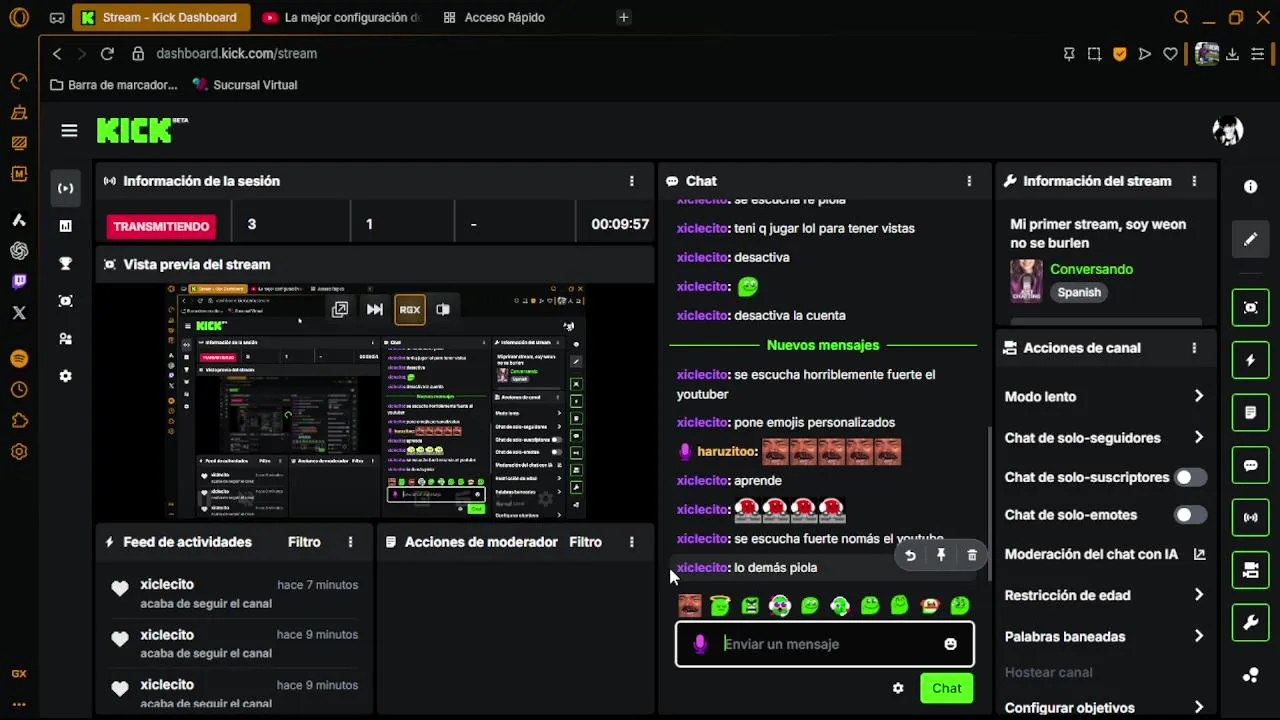Open Acciones de moderador three-dot menu
The height and width of the screenshot is (720, 1280).
(631, 542)
